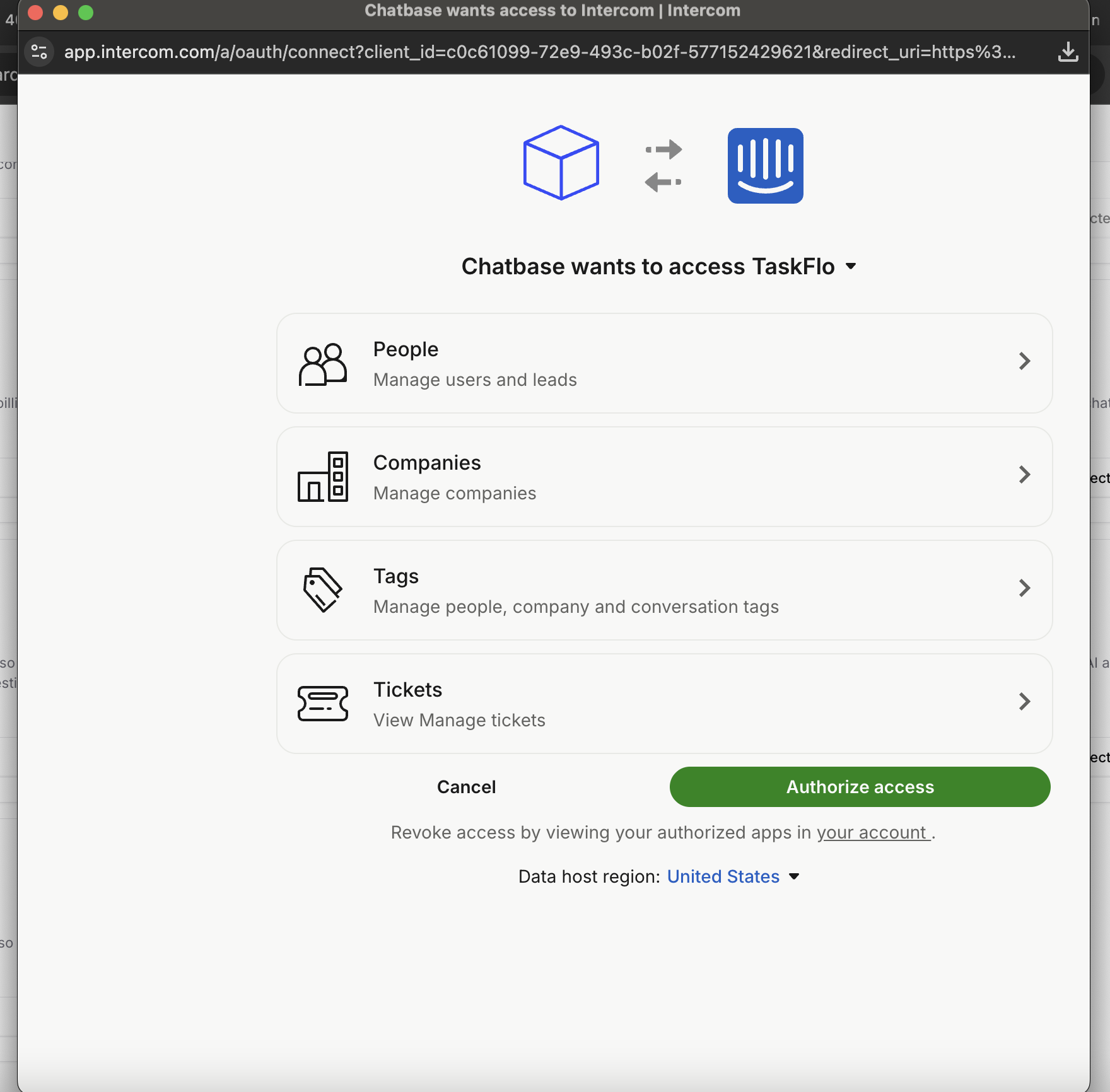
Task: Click the Cancel button
Action: pos(467,787)
